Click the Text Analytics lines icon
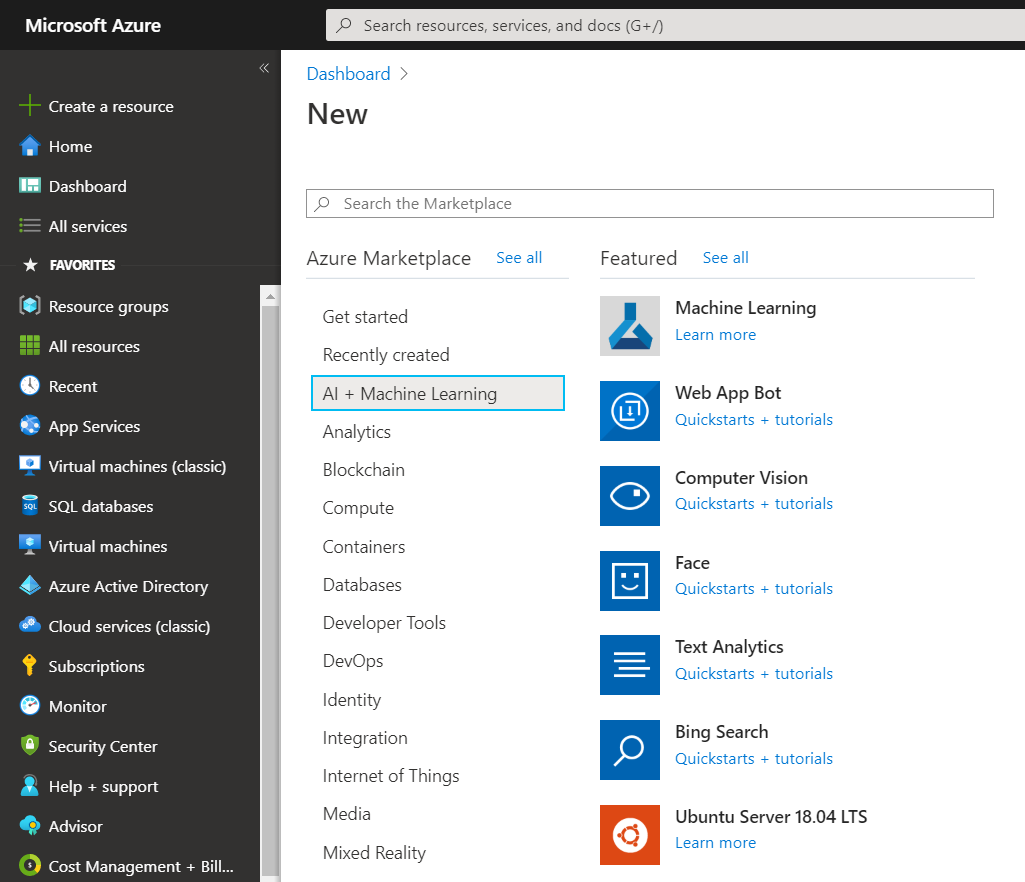 point(630,665)
